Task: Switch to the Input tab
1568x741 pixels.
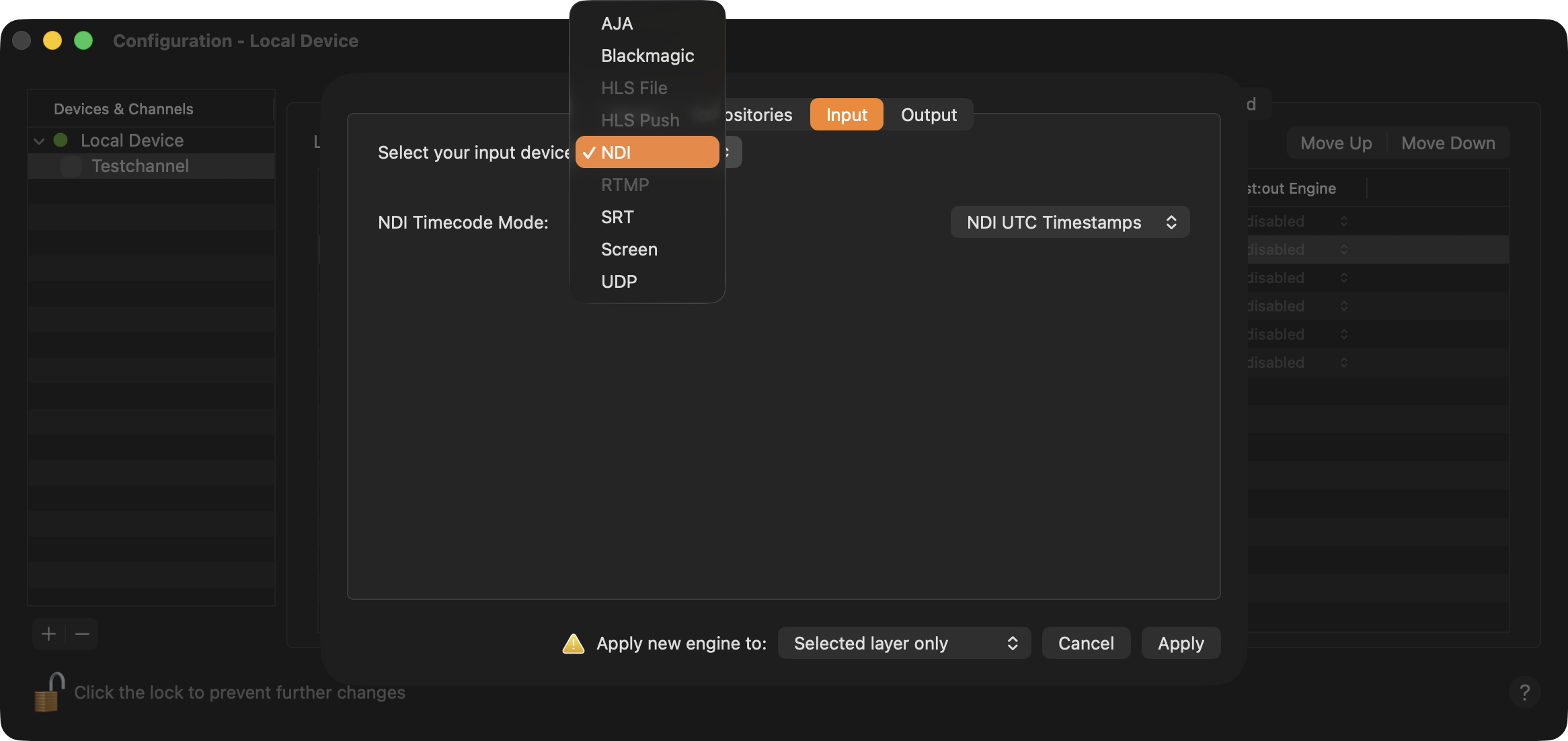Action: 846,115
